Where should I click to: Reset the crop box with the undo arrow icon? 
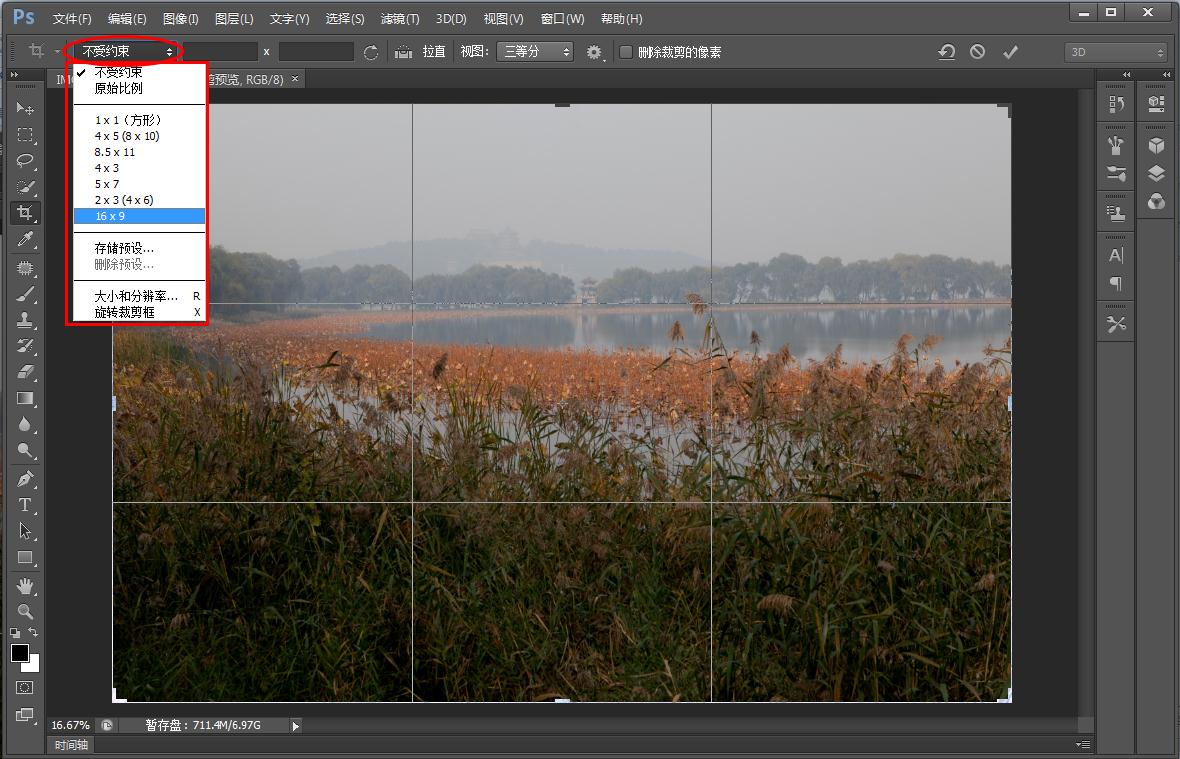pyautogui.click(x=946, y=52)
